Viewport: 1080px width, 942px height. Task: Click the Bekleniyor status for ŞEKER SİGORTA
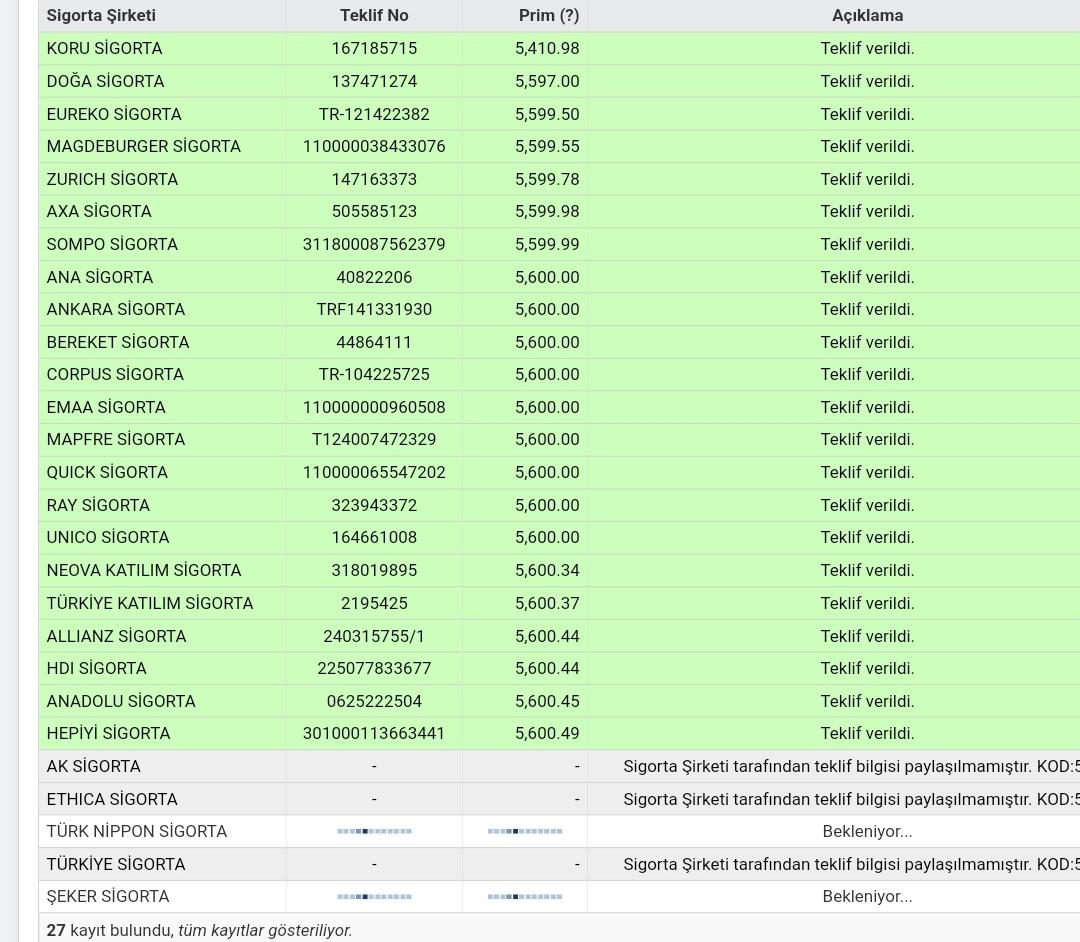tap(867, 897)
